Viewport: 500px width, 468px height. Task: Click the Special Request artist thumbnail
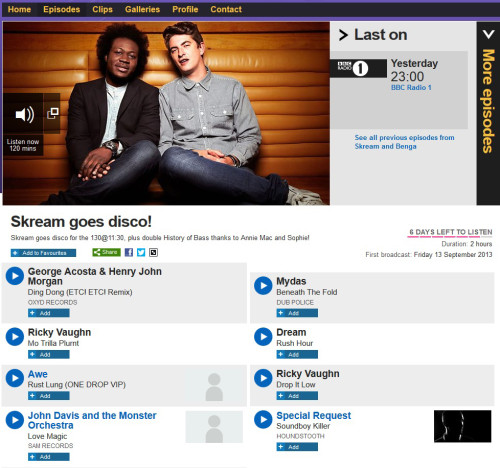463,426
